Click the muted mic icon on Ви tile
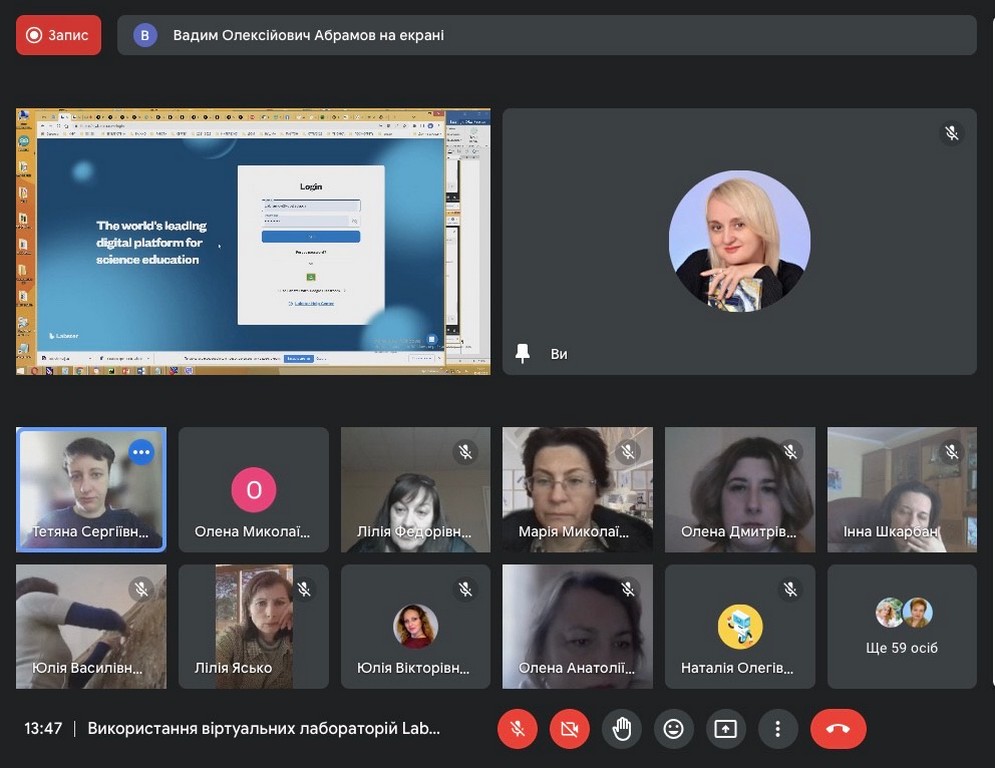995x768 pixels. [x=952, y=133]
